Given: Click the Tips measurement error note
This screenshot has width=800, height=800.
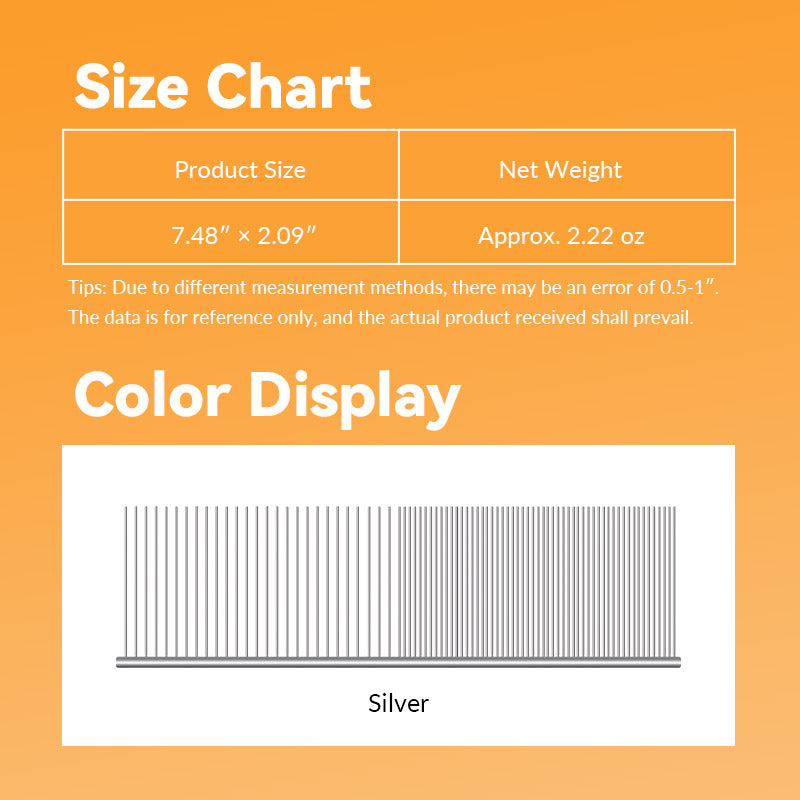Looking at the screenshot, I should tap(393, 288).
